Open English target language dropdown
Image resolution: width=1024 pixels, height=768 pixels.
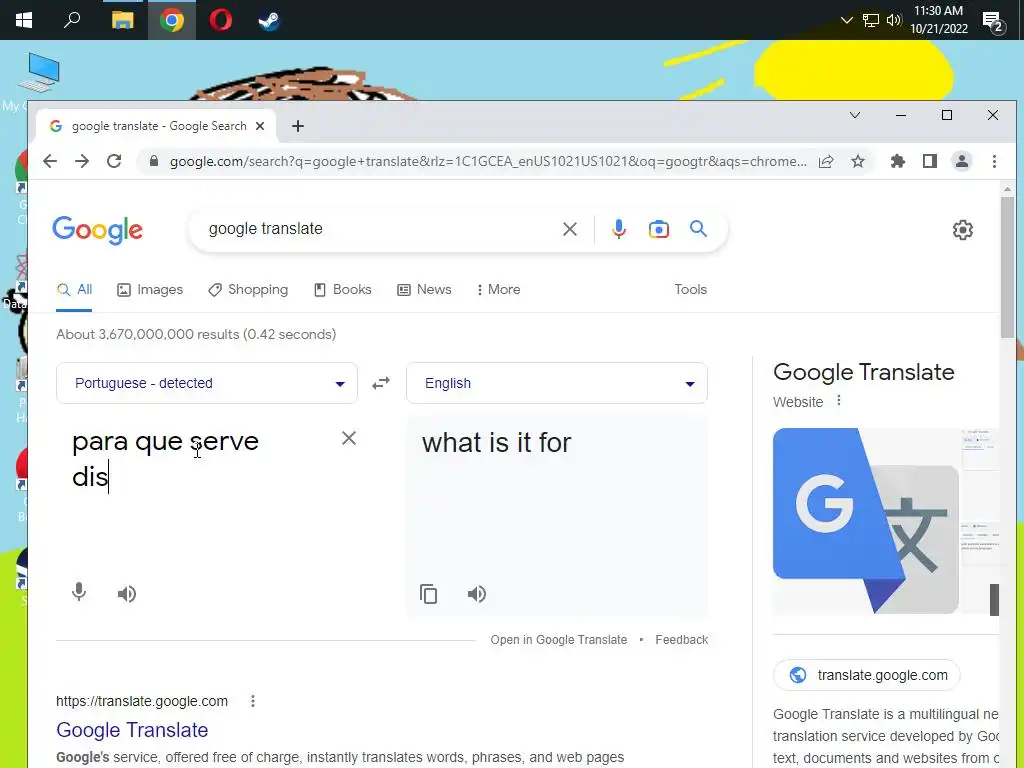(x=556, y=383)
